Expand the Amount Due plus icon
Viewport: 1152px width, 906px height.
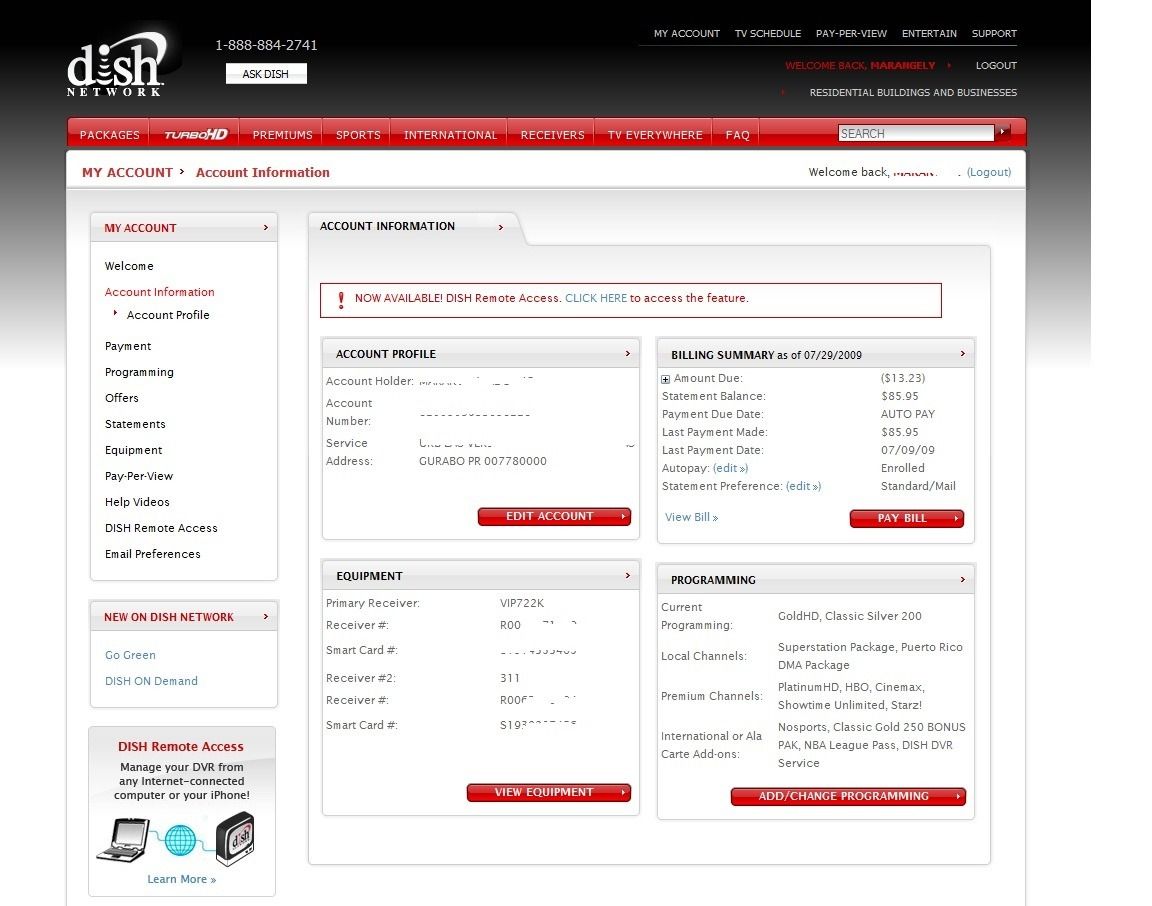coord(666,379)
